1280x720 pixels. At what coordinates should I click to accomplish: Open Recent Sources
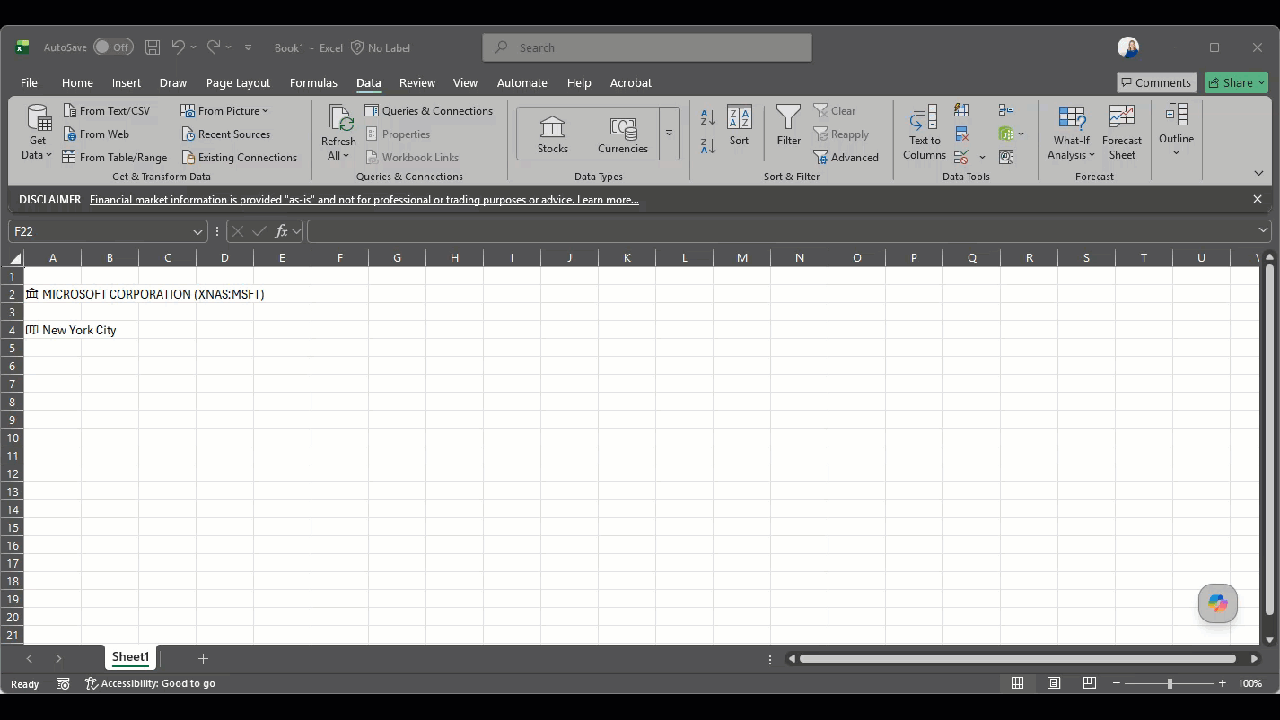pyautogui.click(x=225, y=134)
